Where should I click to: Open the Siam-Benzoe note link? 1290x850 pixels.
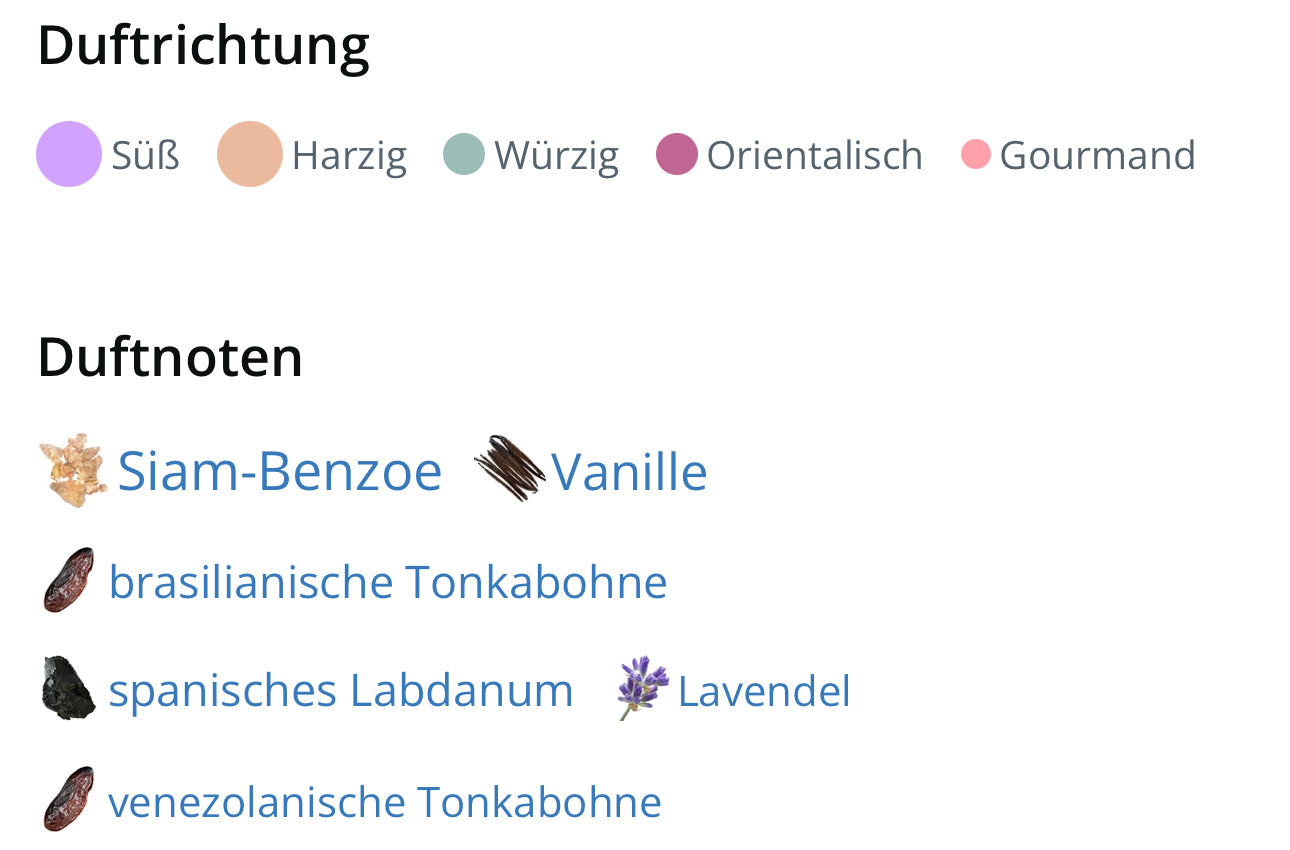click(x=279, y=471)
